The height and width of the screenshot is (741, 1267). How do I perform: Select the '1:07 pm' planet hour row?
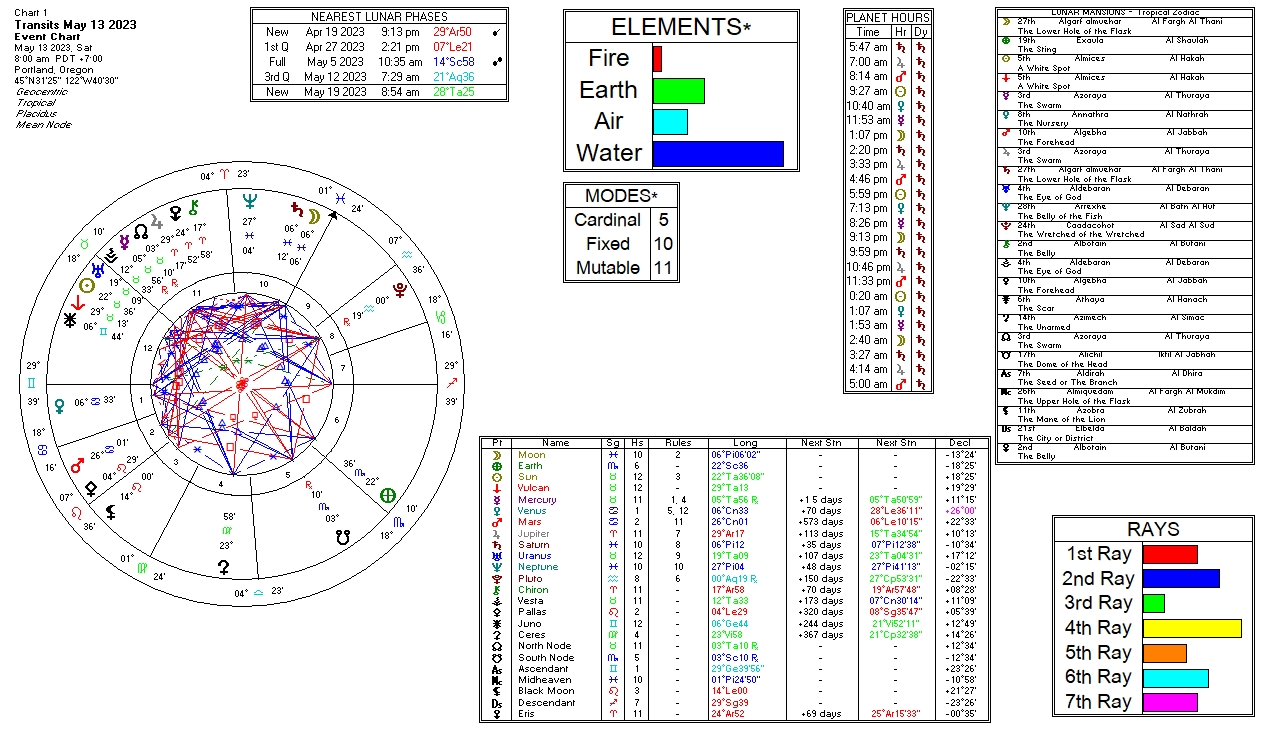click(888, 135)
